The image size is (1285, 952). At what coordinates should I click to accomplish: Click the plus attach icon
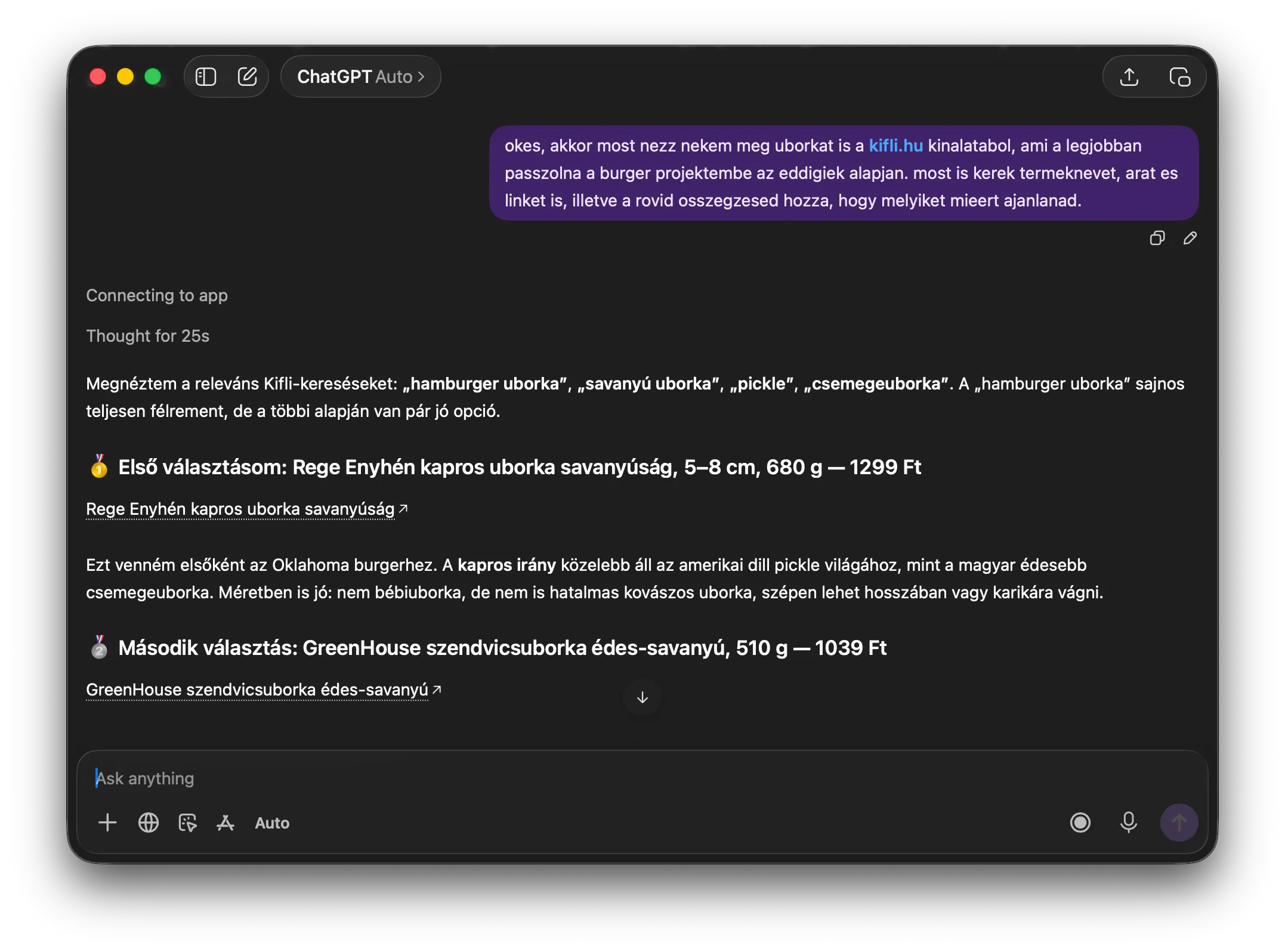tap(107, 823)
